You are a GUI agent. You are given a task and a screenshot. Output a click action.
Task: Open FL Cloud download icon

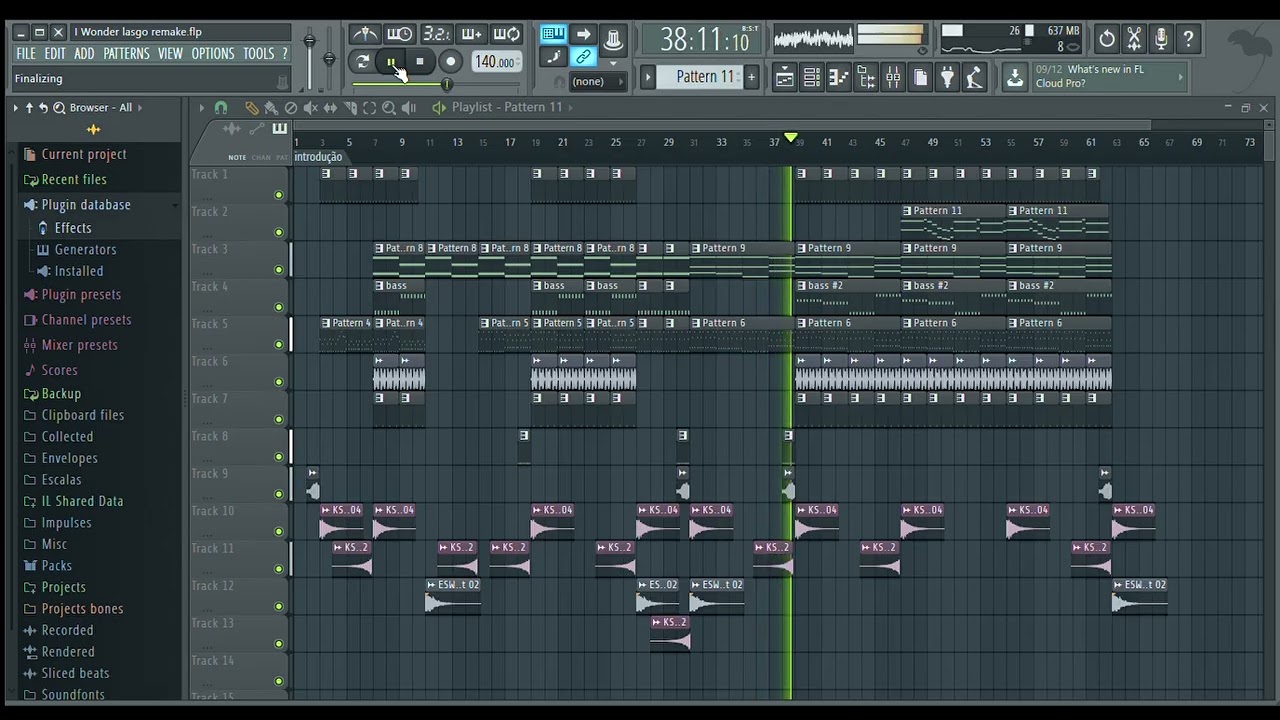tap(1015, 77)
